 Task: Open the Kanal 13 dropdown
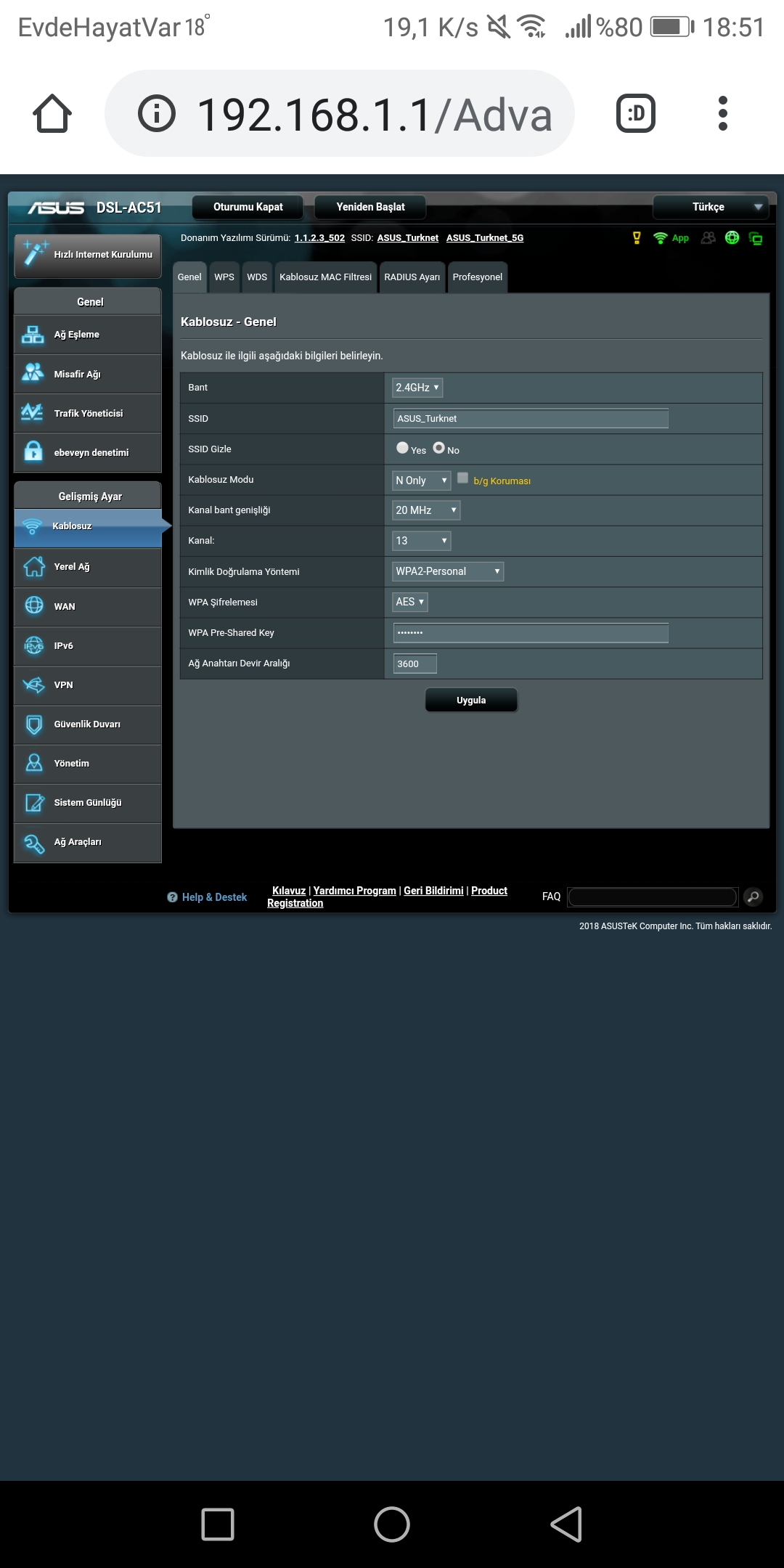point(422,541)
